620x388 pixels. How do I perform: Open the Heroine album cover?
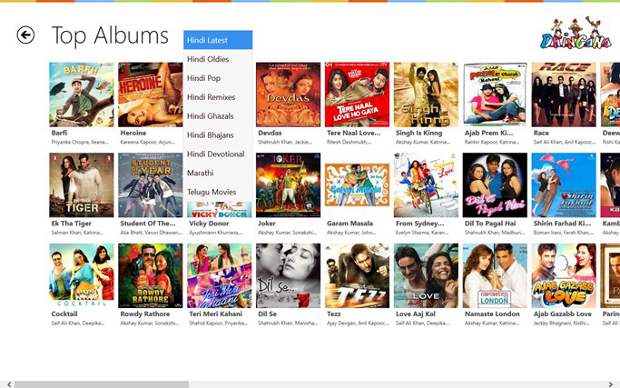(x=150, y=95)
